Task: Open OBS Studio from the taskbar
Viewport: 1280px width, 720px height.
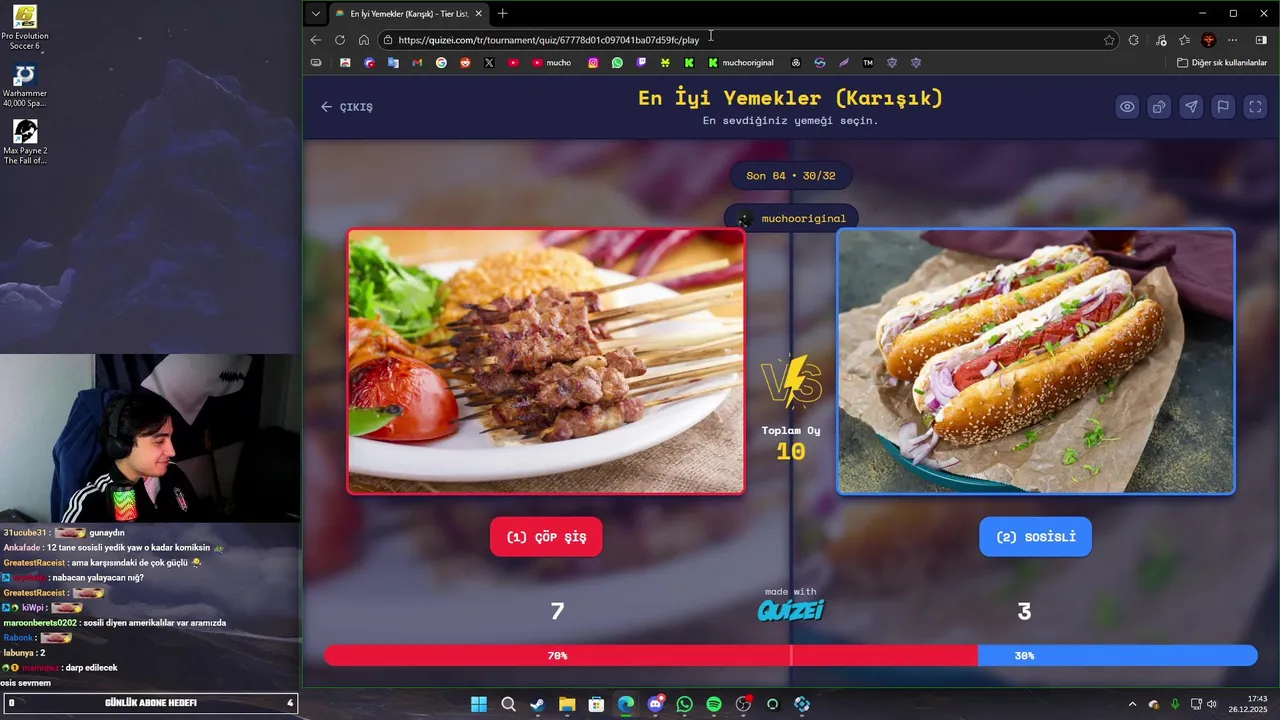Action: (x=743, y=704)
